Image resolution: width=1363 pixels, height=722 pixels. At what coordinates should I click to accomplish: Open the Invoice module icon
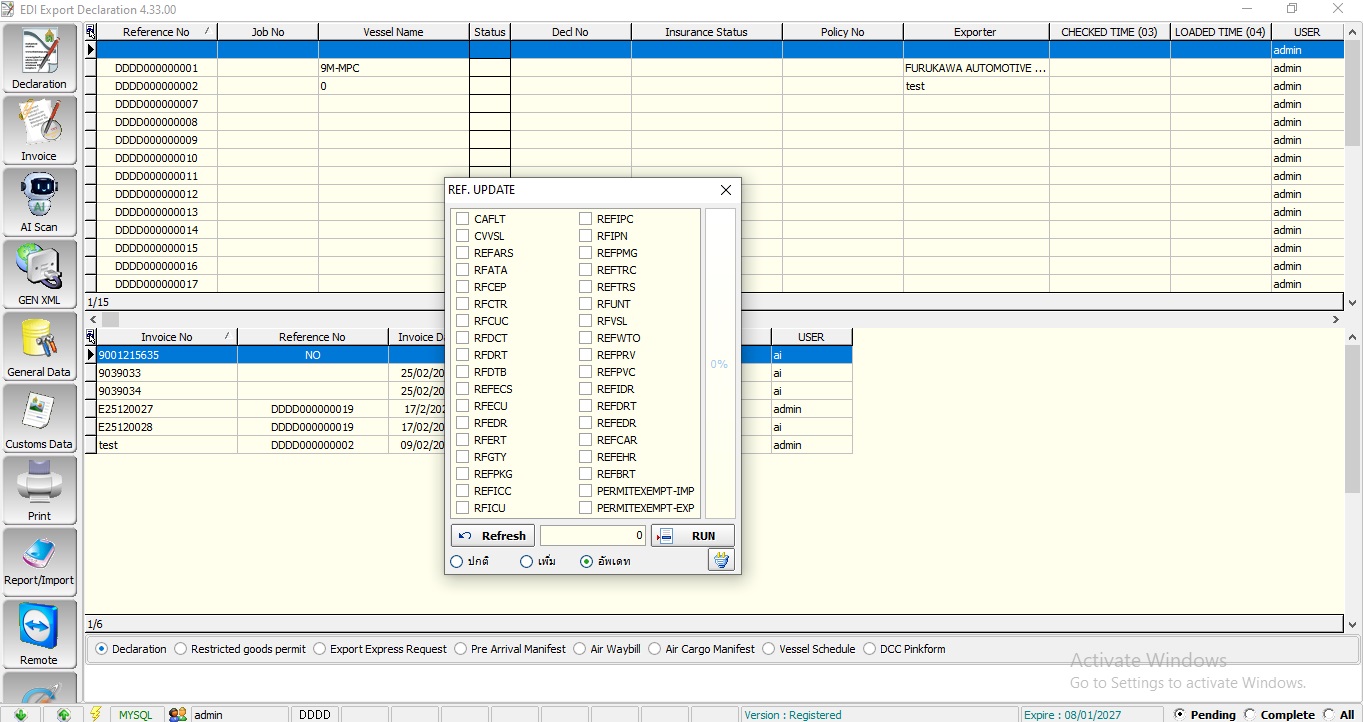coord(40,129)
